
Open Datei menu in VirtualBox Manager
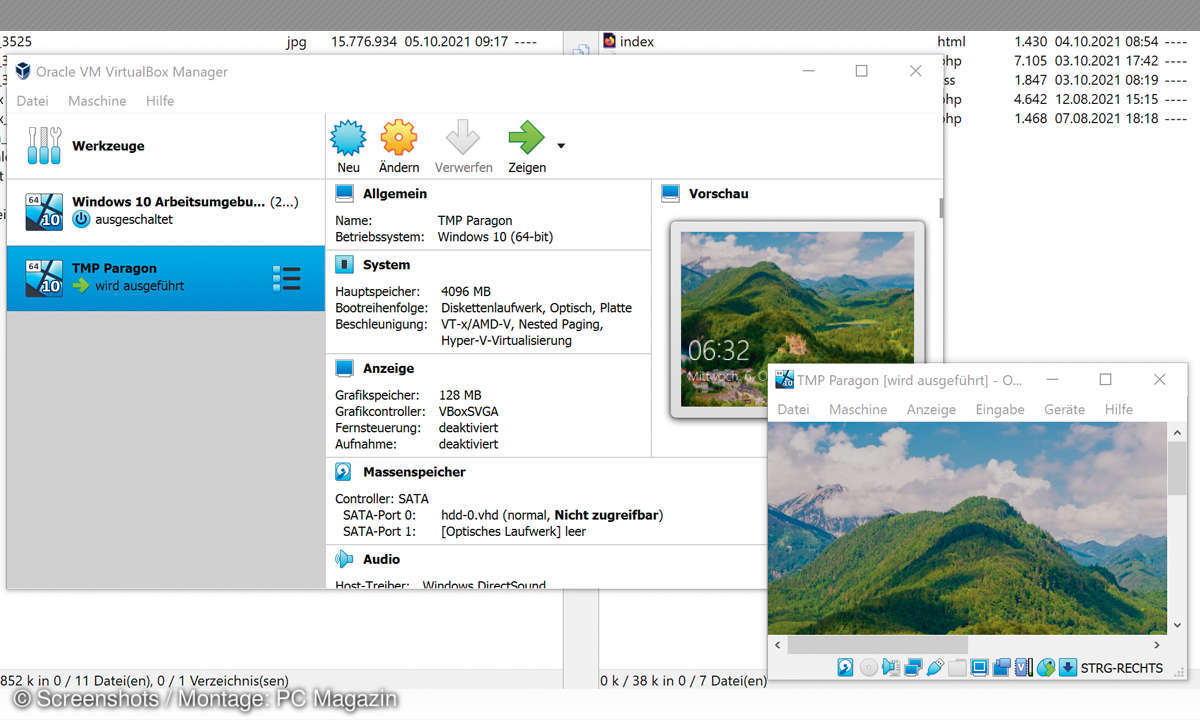32,101
